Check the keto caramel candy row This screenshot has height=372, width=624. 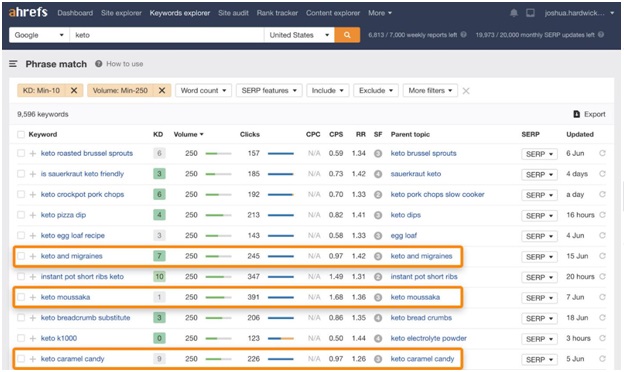click(x=21, y=358)
